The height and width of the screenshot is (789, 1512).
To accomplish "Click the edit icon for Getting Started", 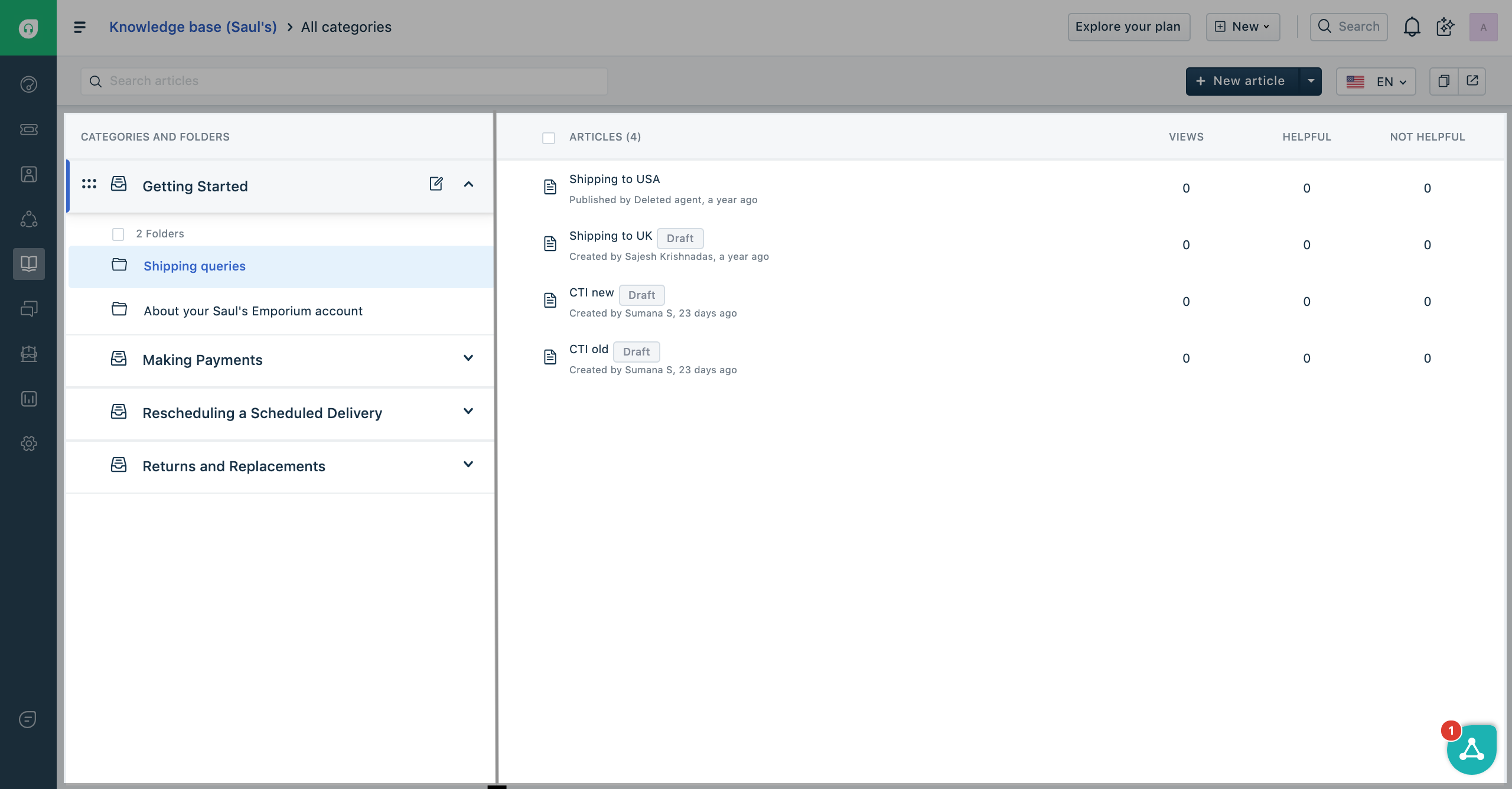I will 436,184.
